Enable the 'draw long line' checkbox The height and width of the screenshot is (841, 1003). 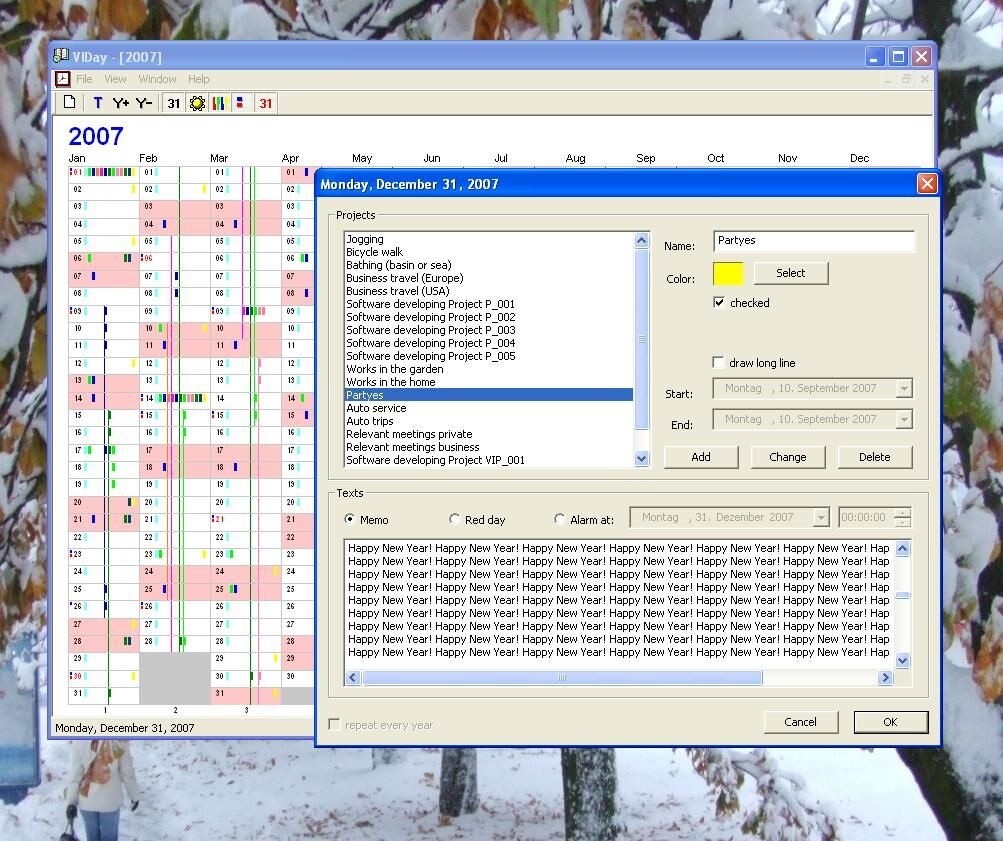tap(719, 362)
